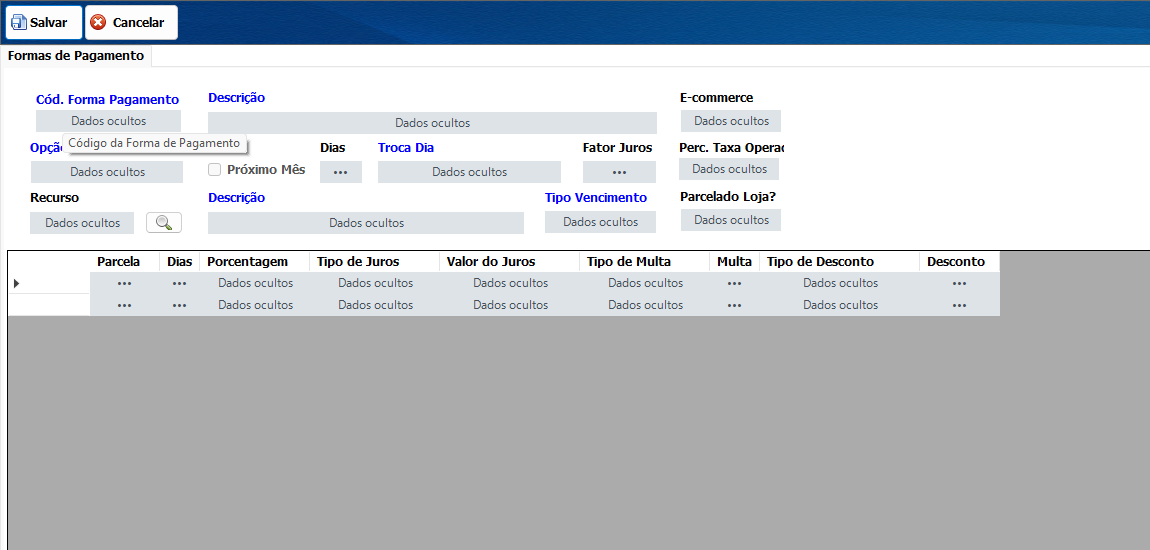Click the second row Valor do Juros cell
Viewport: 1150px width, 550px height.
510,305
